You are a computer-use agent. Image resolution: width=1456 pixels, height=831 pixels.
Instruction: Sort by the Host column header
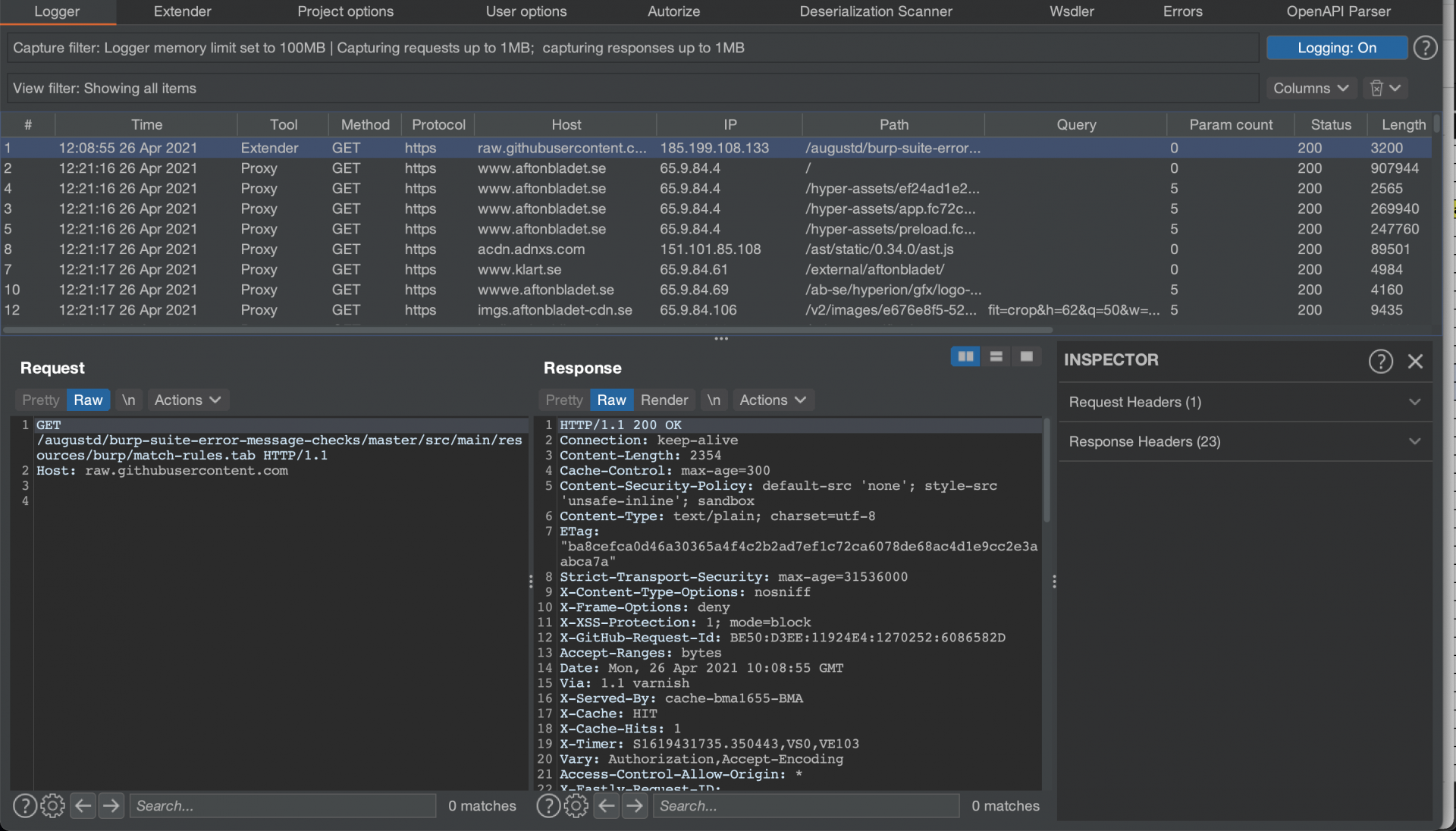(566, 124)
